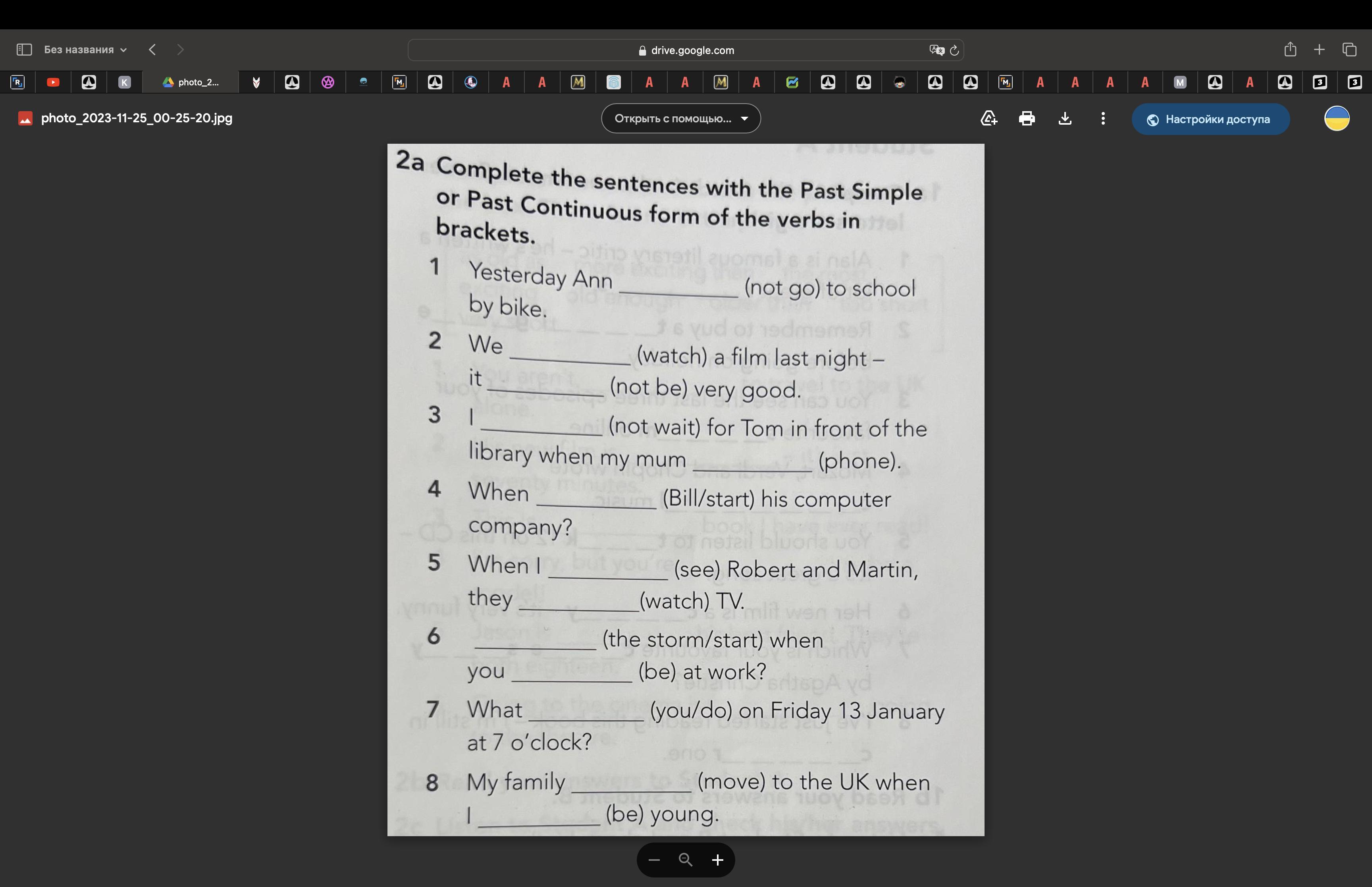Image resolution: width=1372 pixels, height=887 pixels.
Task: Click the drive.google.com address field
Action: click(x=685, y=50)
